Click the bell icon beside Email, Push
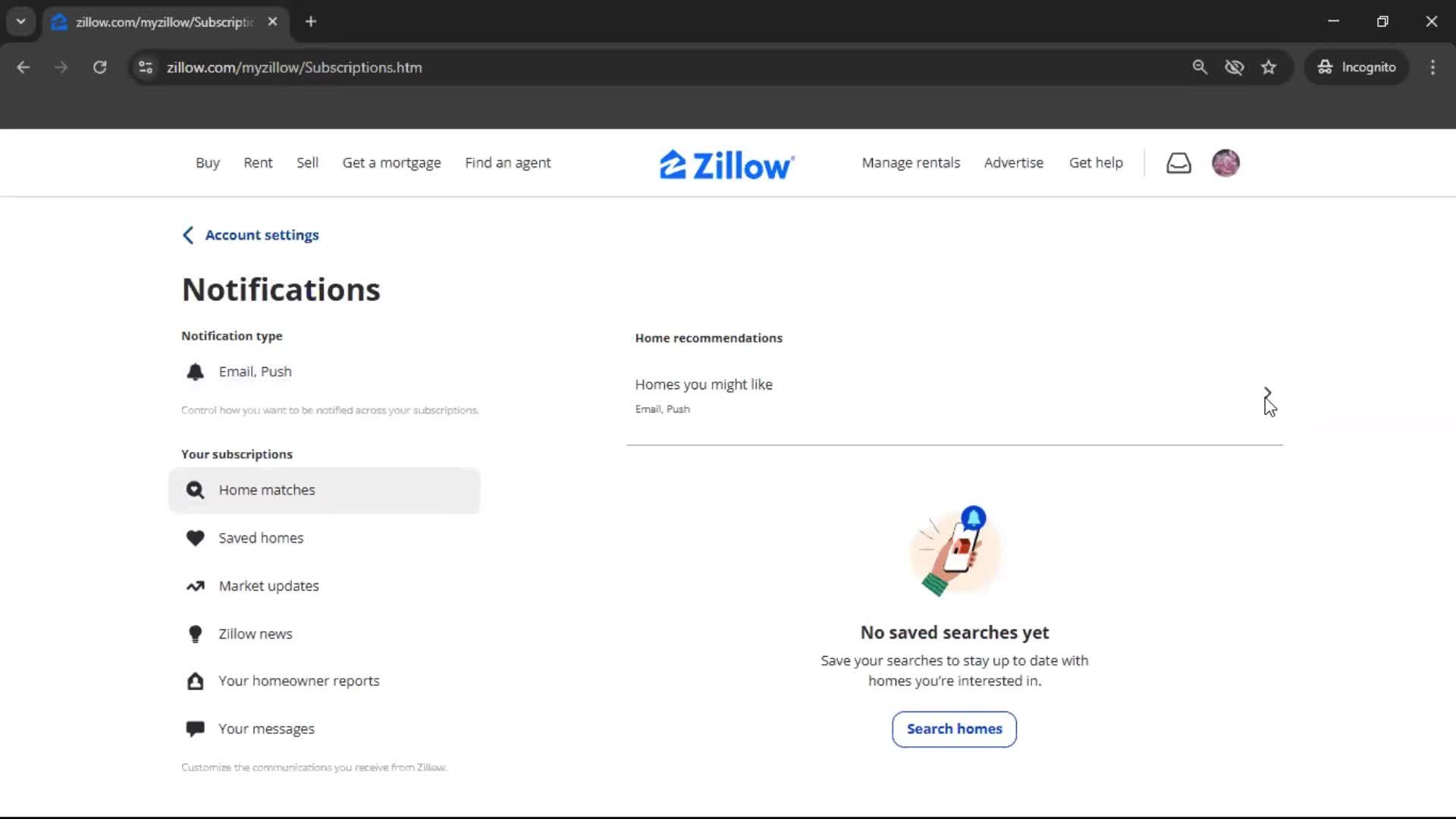The width and height of the screenshot is (1456, 819). pyautogui.click(x=195, y=372)
